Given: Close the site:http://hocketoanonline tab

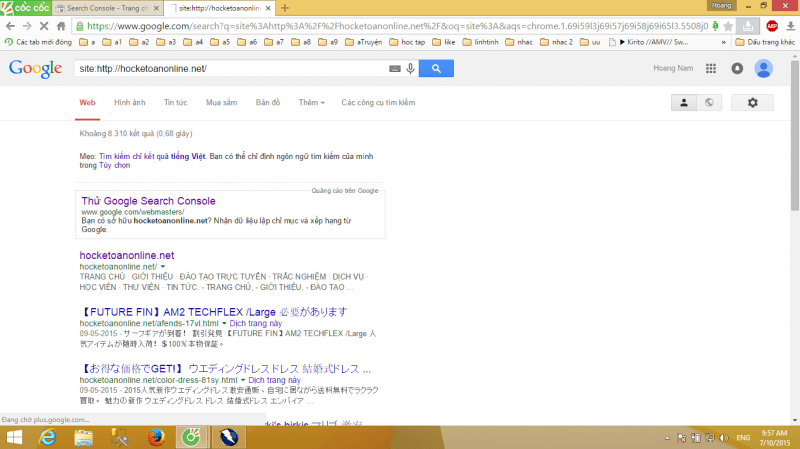Looking at the screenshot, I should [x=268, y=8].
